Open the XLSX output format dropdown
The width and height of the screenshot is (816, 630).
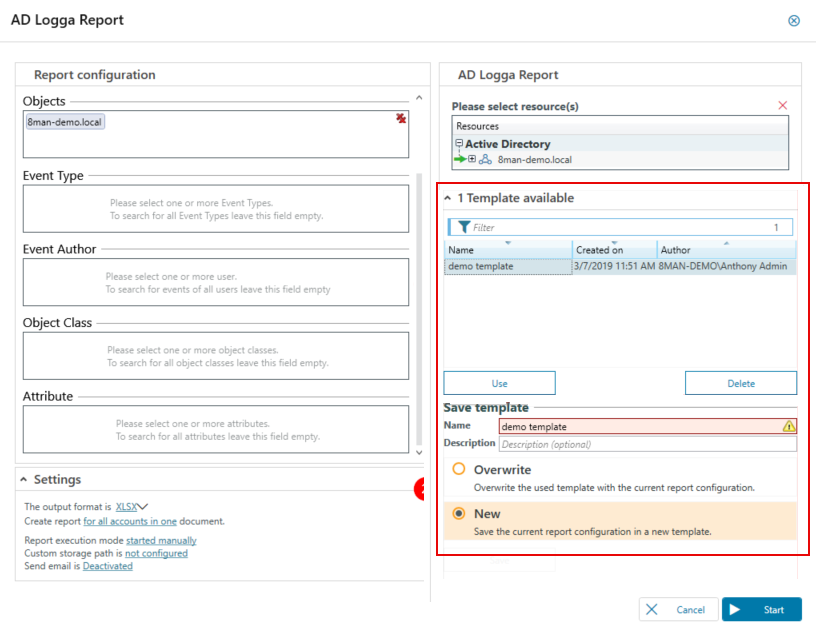(x=132, y=507)
